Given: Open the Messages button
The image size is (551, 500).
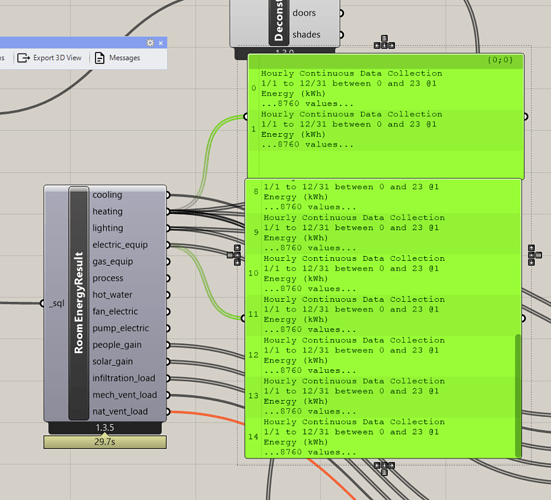Looking at the screenshot, I should pyautogui.click(x=118, y=58).
